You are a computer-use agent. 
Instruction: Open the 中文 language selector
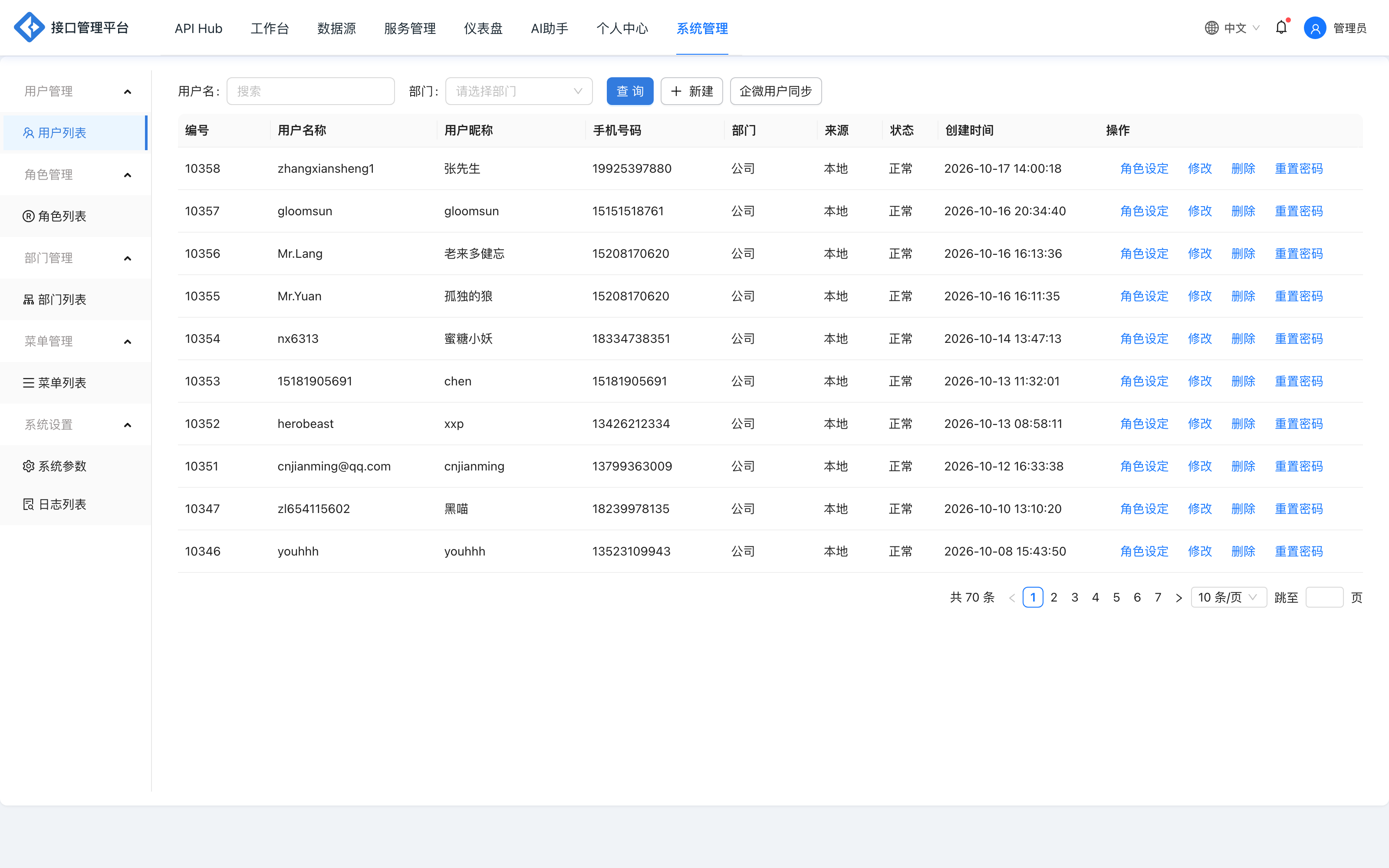1232,28
